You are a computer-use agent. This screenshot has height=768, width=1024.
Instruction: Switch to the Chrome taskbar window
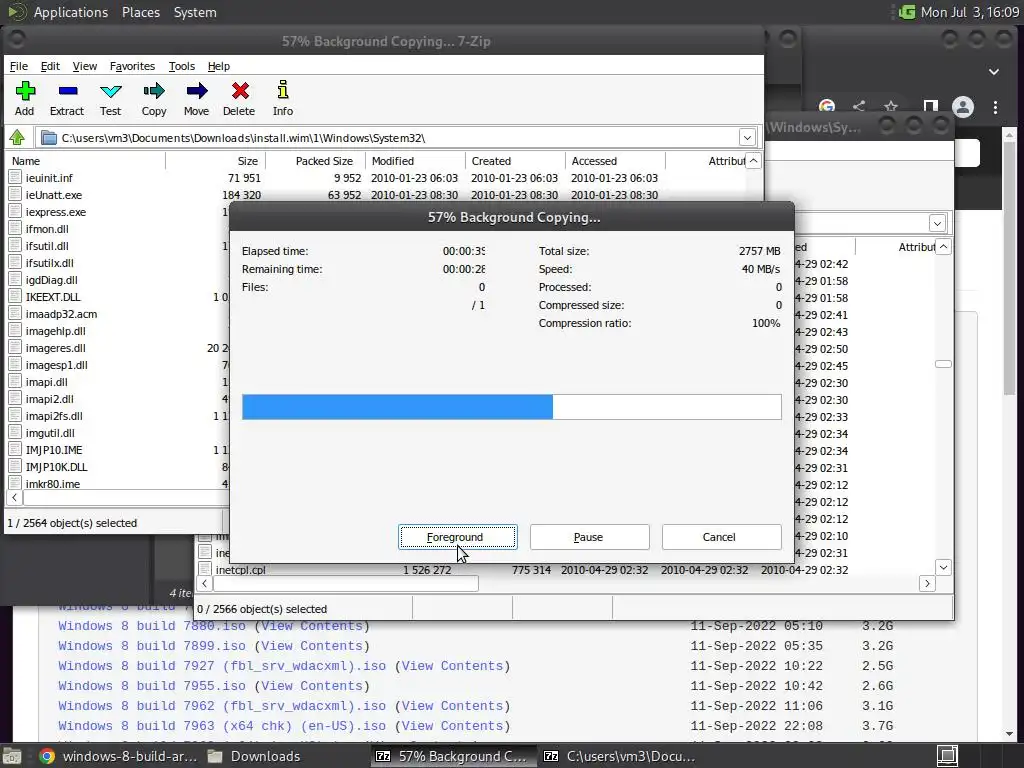(118, 756)
